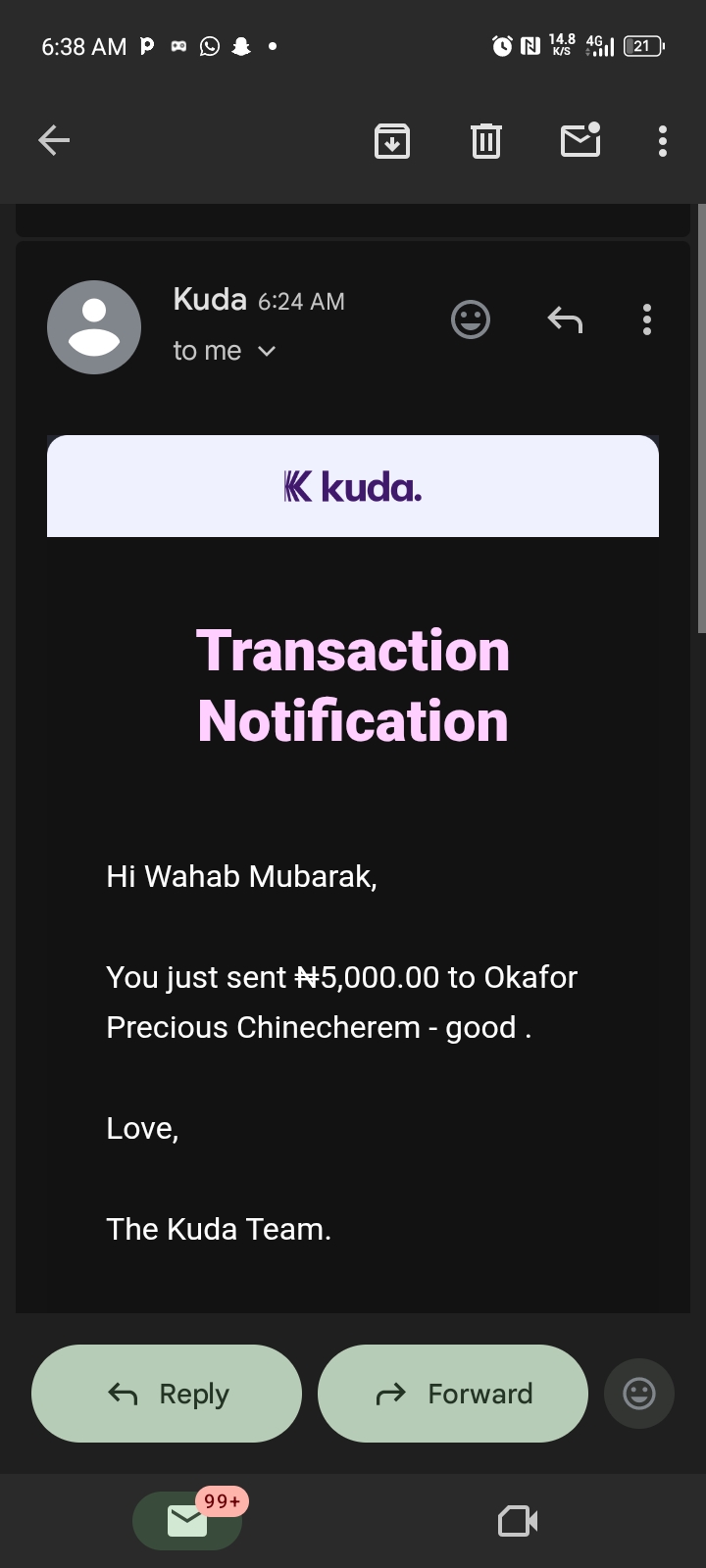Switch to the Mail tab
The width and height of the screenshot is (706, 1568).
187,1520
